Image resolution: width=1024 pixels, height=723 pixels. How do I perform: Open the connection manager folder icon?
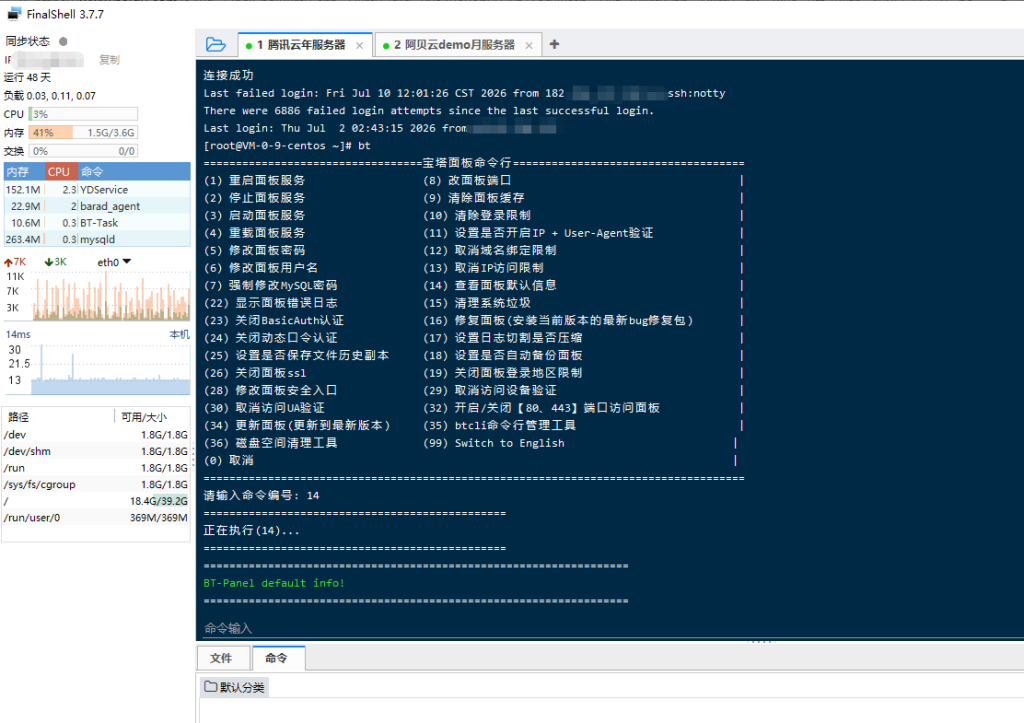(x=216, y=44)
